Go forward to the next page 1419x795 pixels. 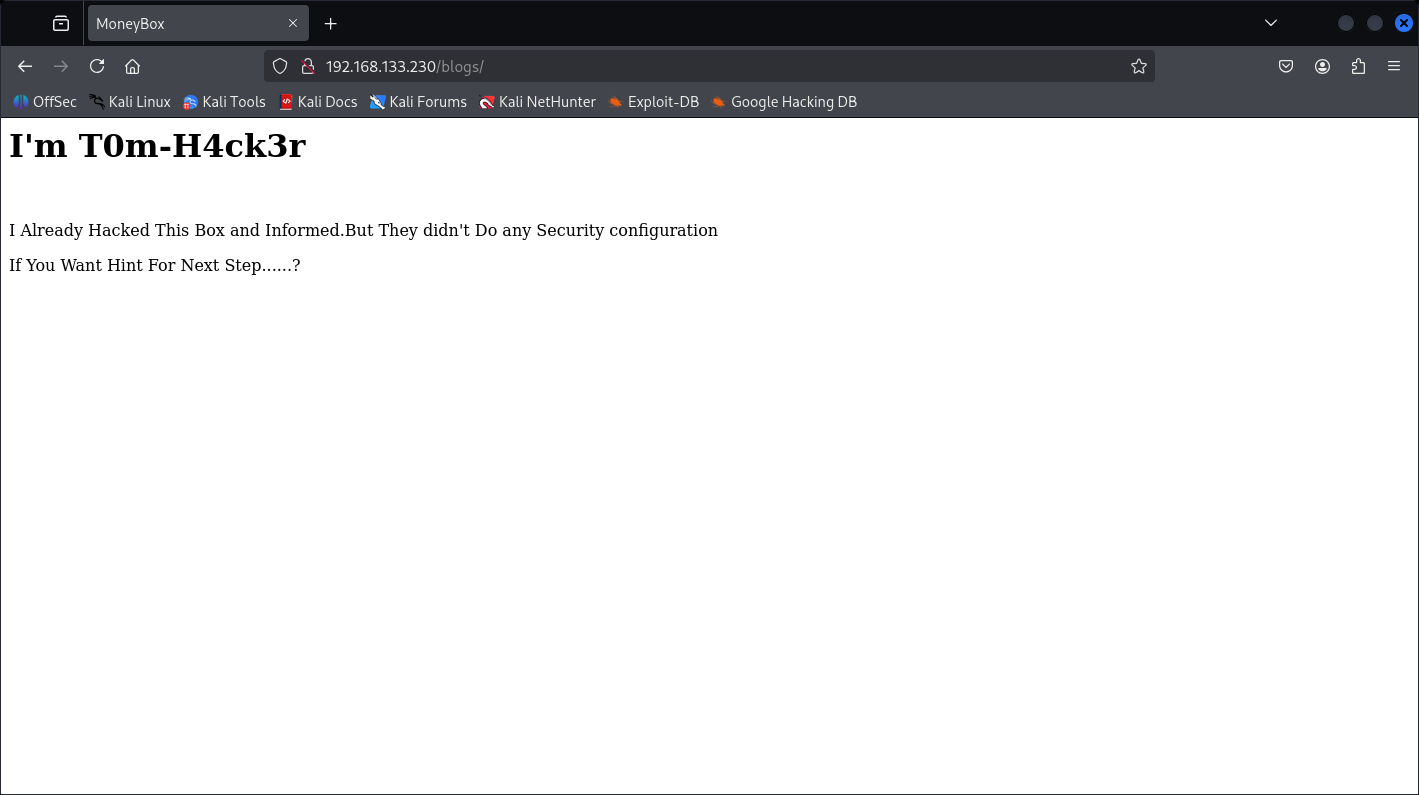(x=61, y=66)
